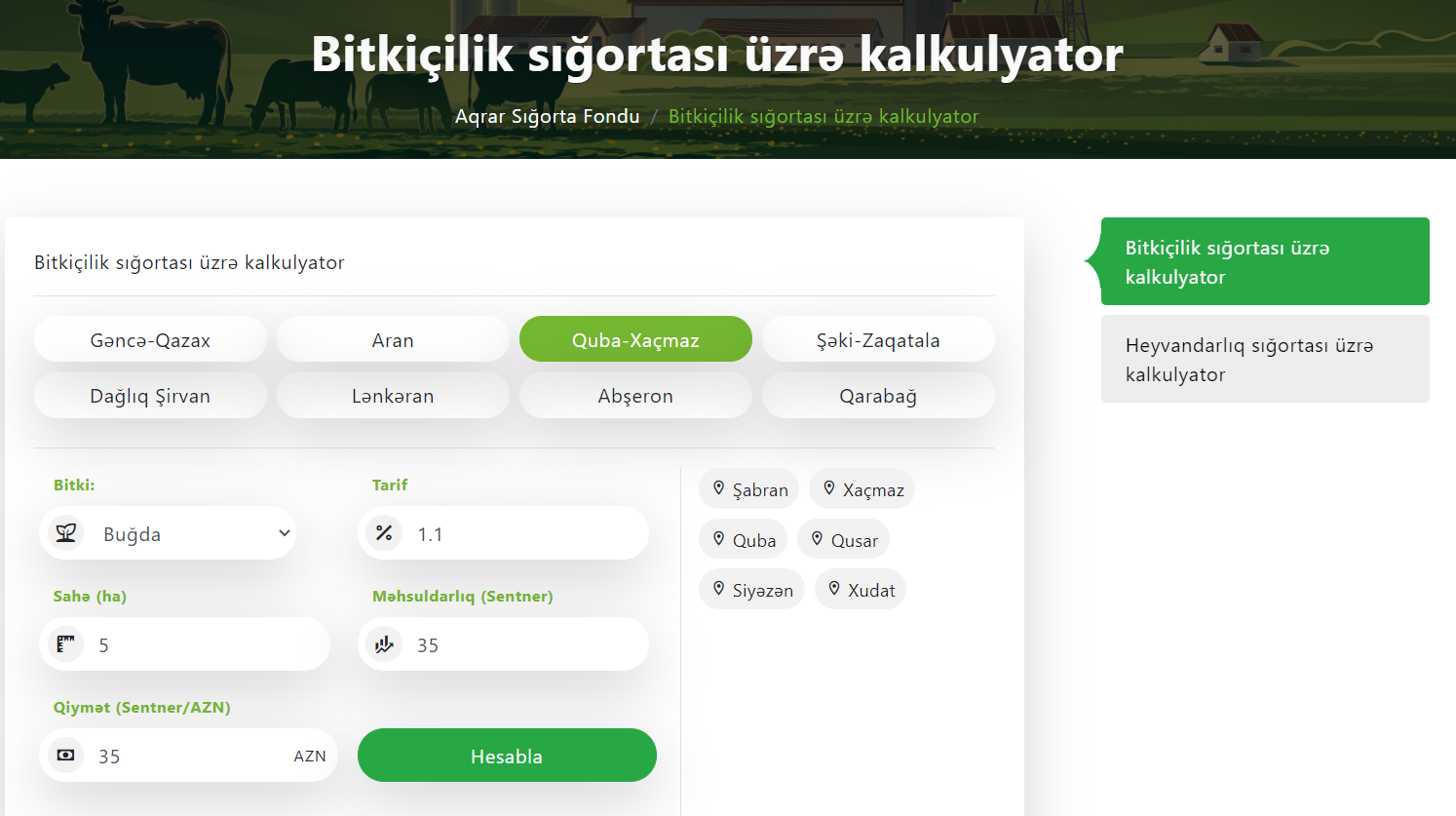Select the Xaçmaz district chip
1456x816 pixels.
(x=862, y=489)
